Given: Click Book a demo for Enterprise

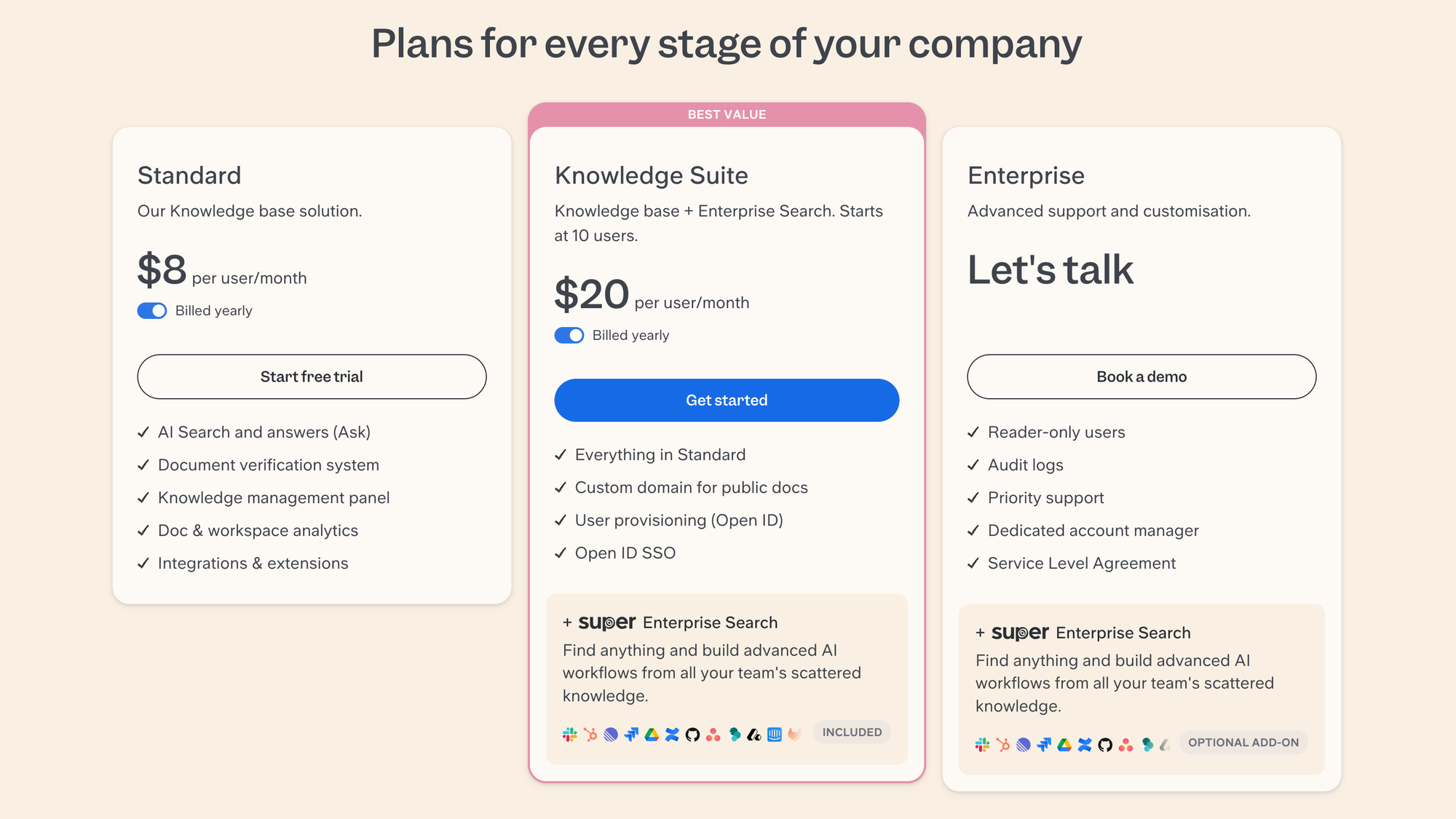Looking at the screenshot, I should 1141,376.
